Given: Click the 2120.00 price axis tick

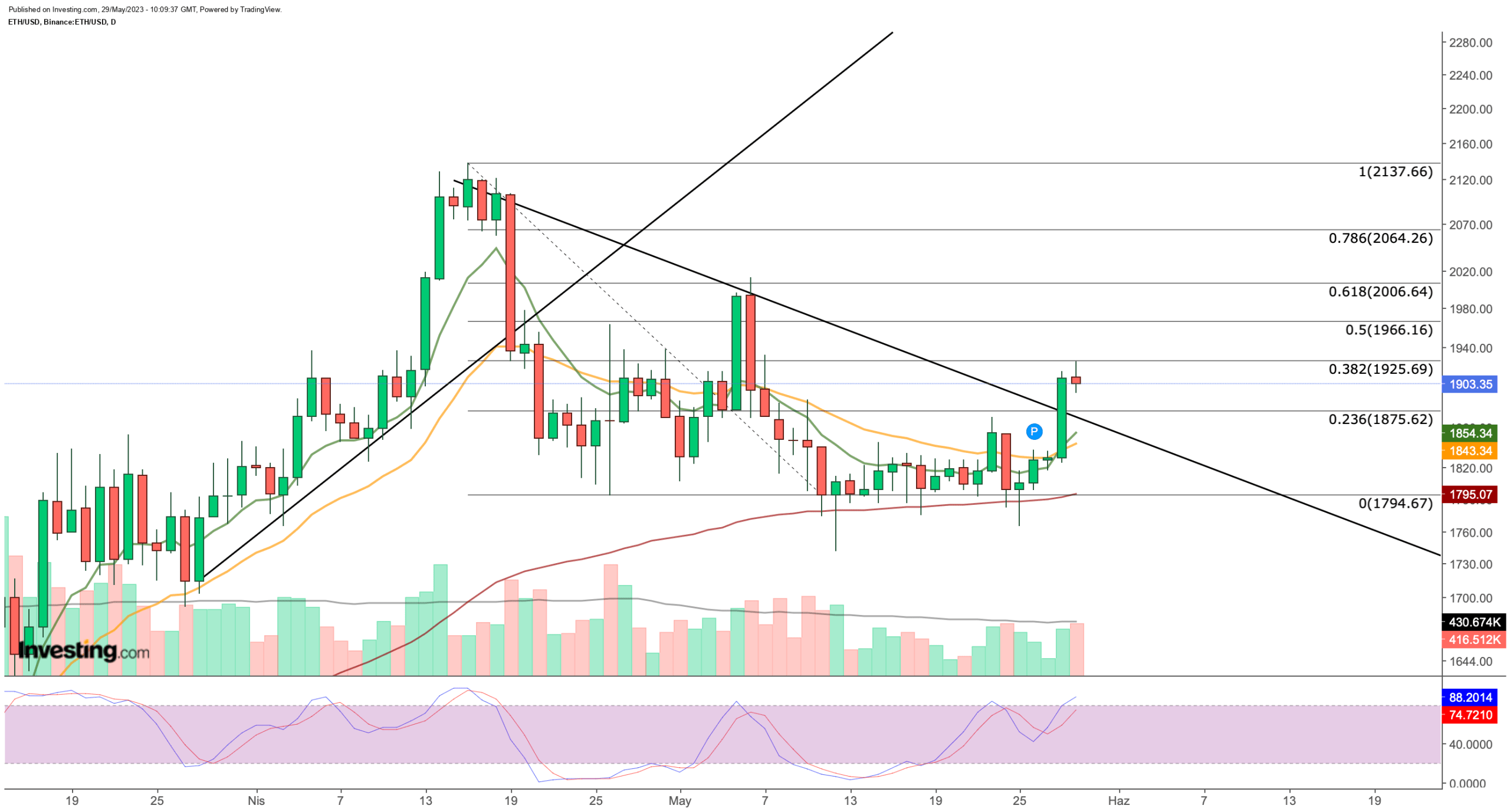Looking at the screenshot, I should pos(1470,180).
